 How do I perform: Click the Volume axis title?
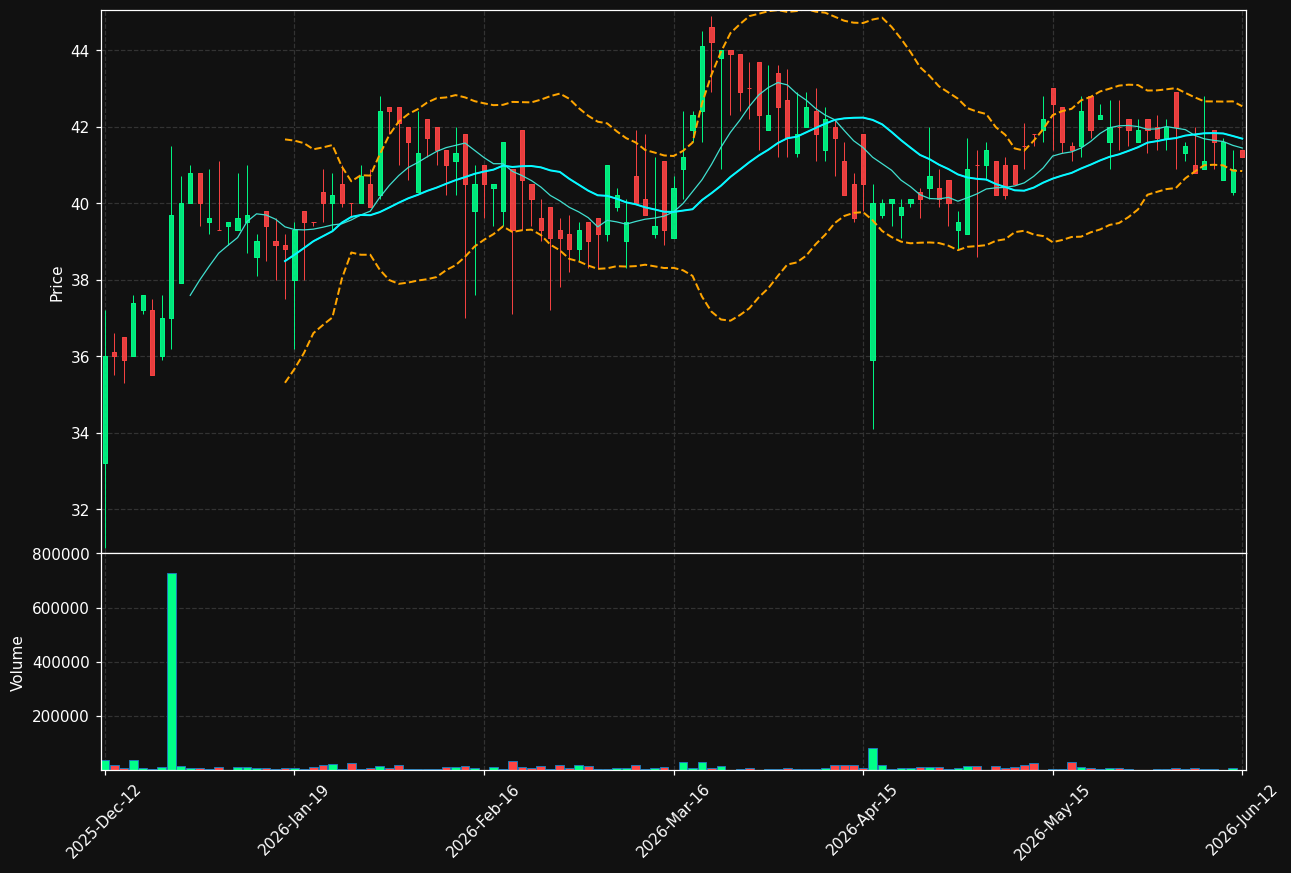[x=18, y=663]
